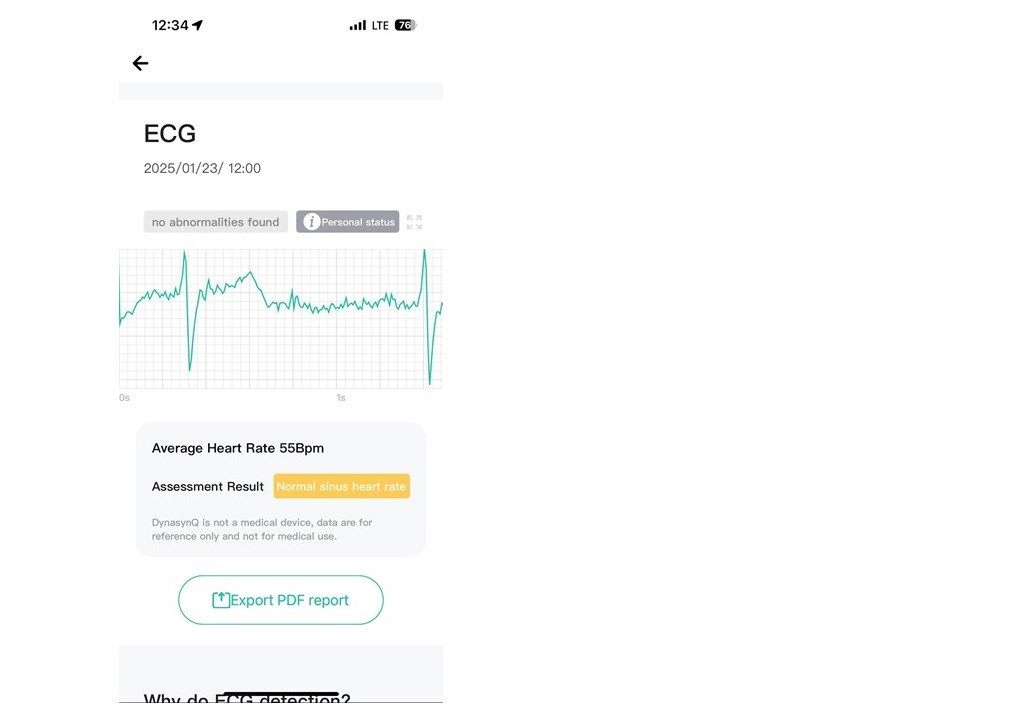Viewport: 1029px width, 713px height.
Task: Open the Personal status tag
Action: [348, 222]
